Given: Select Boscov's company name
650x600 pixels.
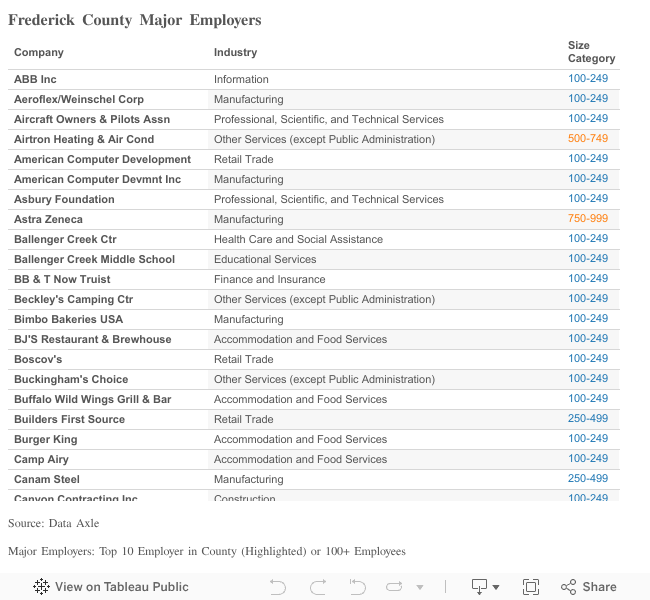Looking at the screenshot, I should point(38,359).
